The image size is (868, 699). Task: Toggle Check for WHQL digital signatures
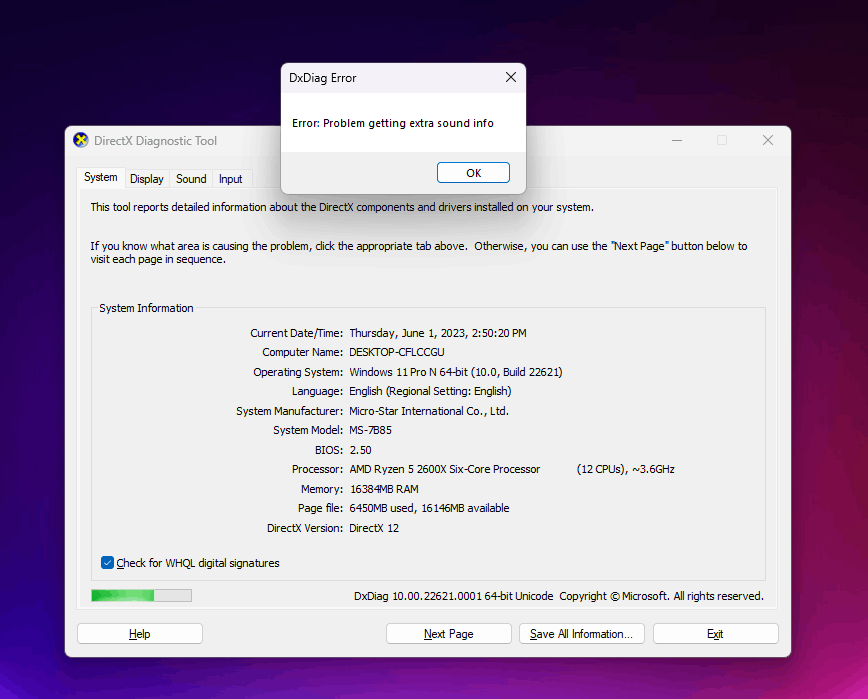point(107,563)
